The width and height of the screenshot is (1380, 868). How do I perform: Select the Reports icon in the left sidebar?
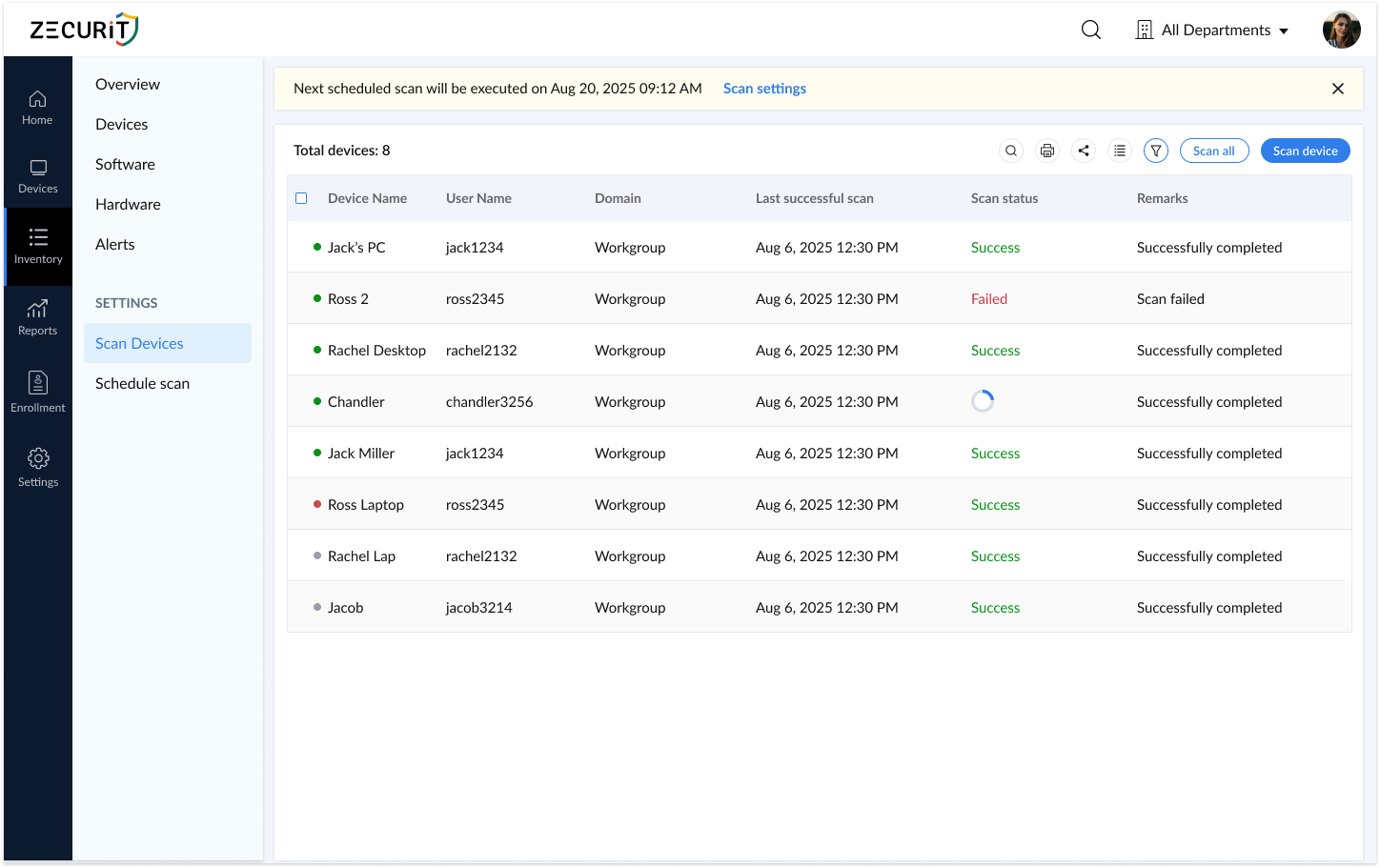tap(38, 317)
